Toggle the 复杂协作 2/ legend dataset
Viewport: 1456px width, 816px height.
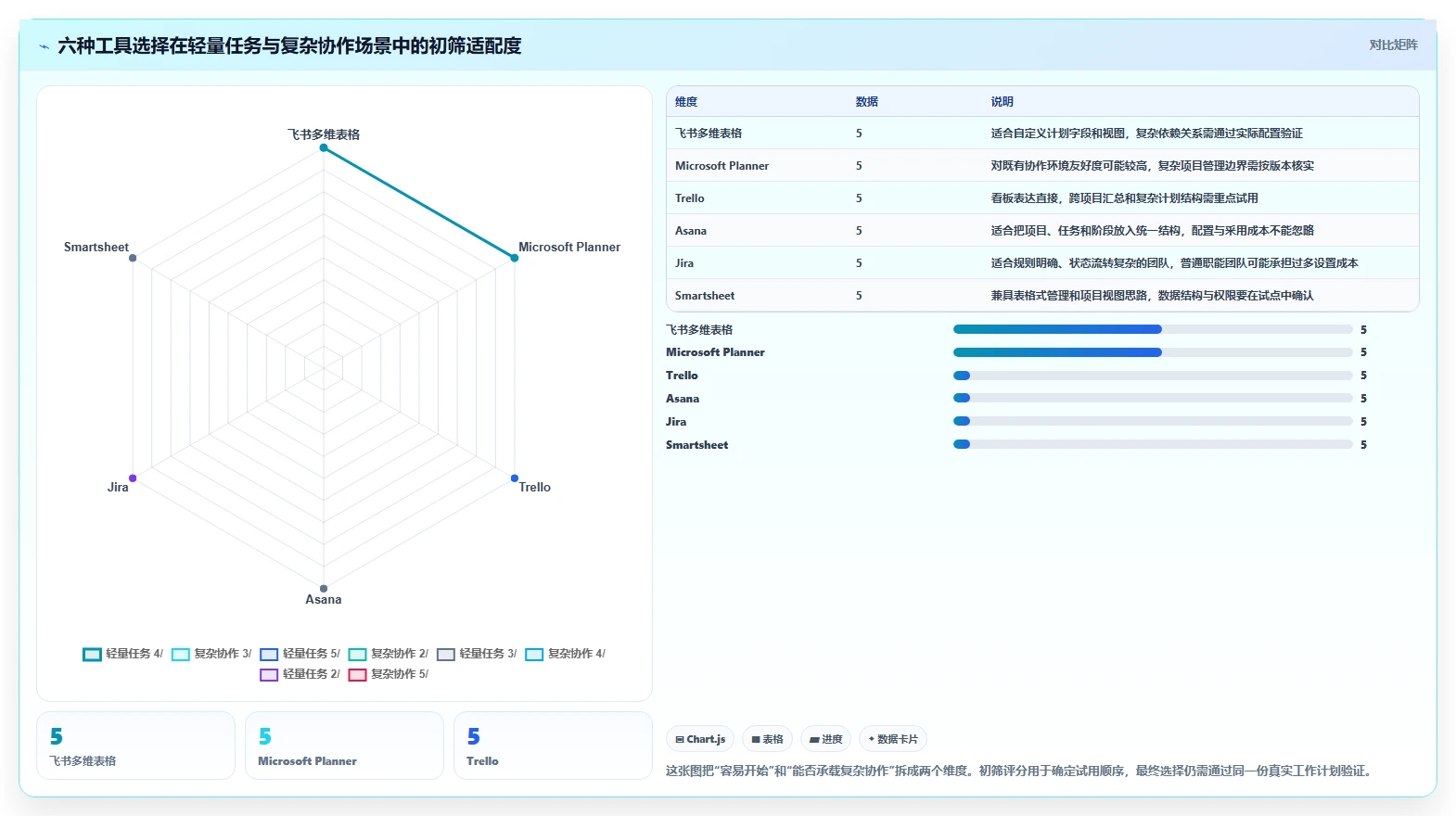(388, 654)
